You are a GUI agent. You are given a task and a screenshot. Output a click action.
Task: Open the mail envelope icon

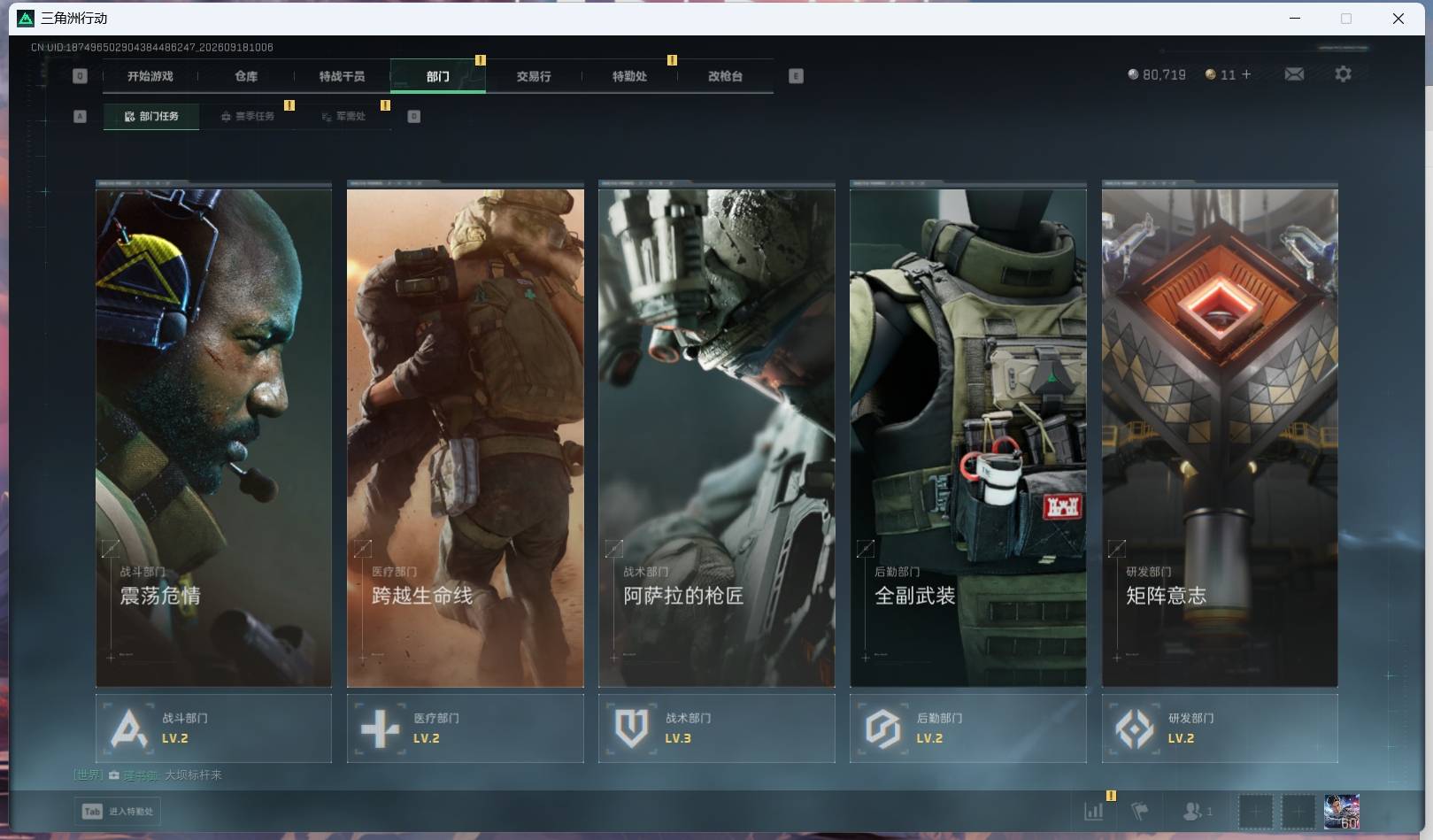(1294, 74)
